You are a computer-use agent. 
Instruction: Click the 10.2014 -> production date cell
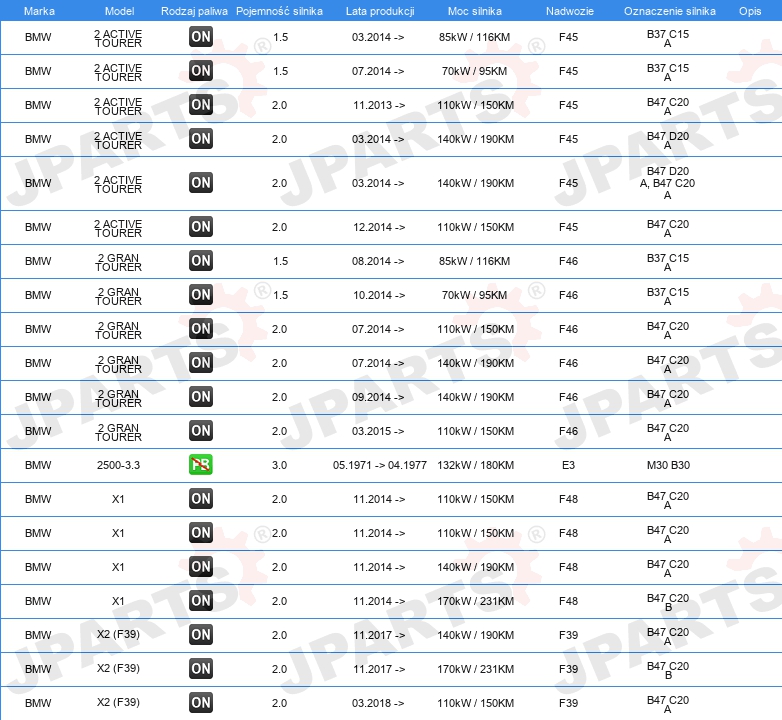coord(379,295)
